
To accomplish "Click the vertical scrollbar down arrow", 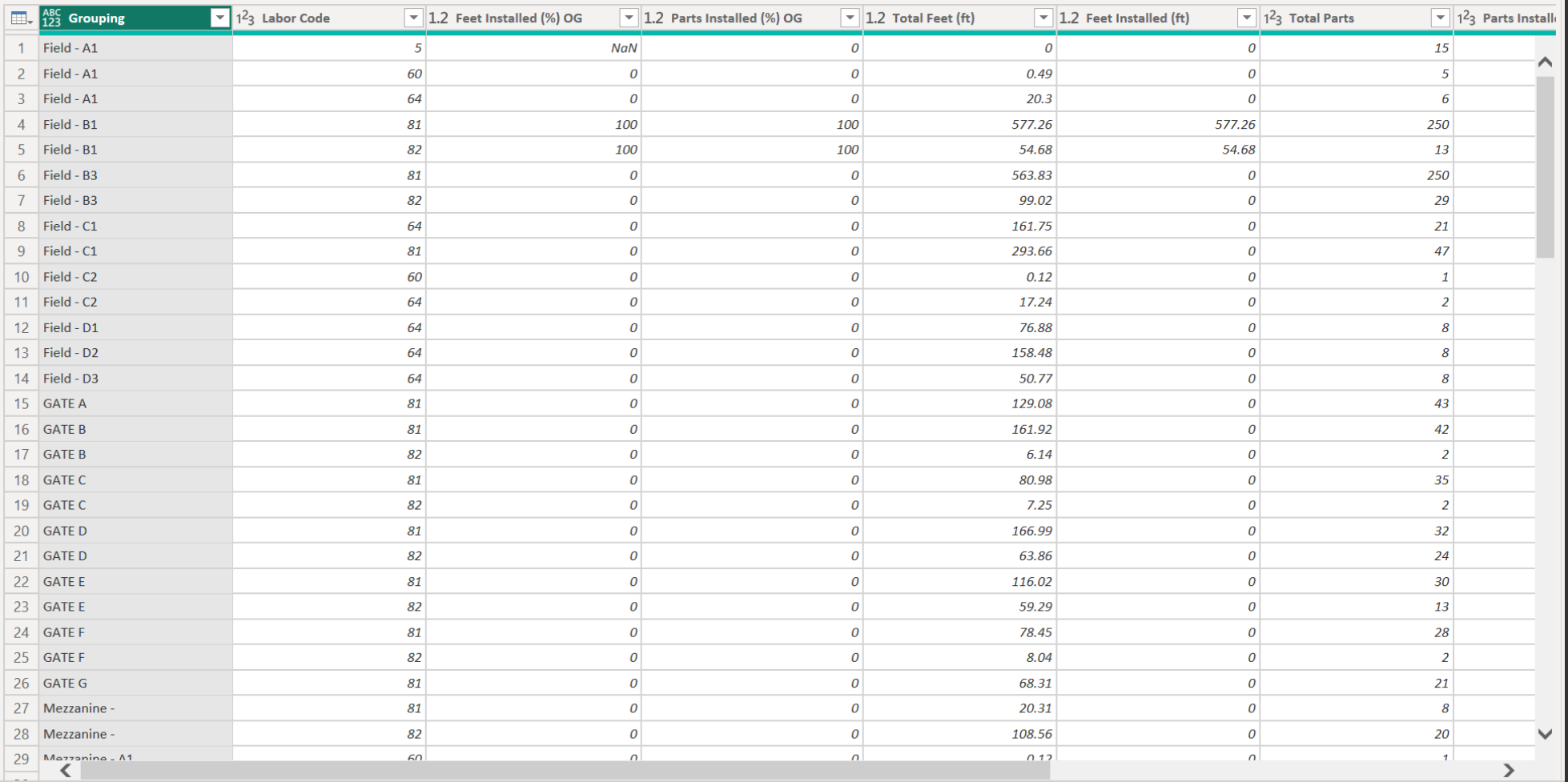I will coord(1545,733).
